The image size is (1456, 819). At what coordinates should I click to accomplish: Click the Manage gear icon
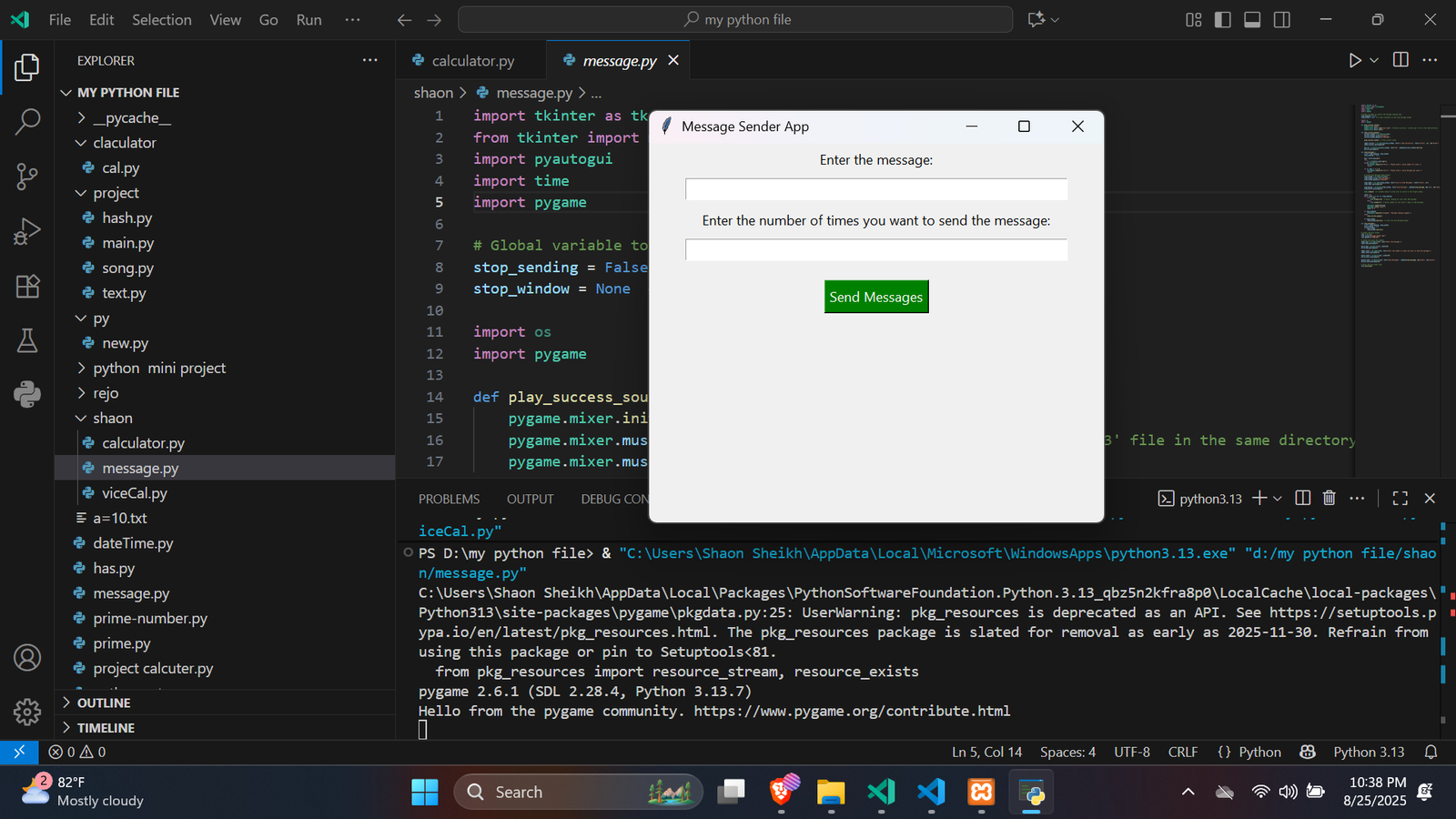click(x=27, y=712)
